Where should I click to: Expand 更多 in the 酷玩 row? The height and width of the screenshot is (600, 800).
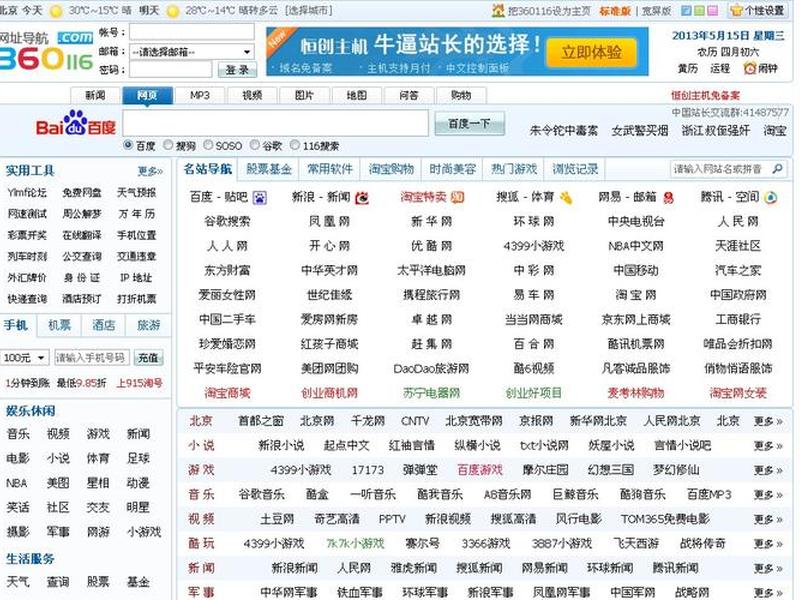[x=768, y=544]
